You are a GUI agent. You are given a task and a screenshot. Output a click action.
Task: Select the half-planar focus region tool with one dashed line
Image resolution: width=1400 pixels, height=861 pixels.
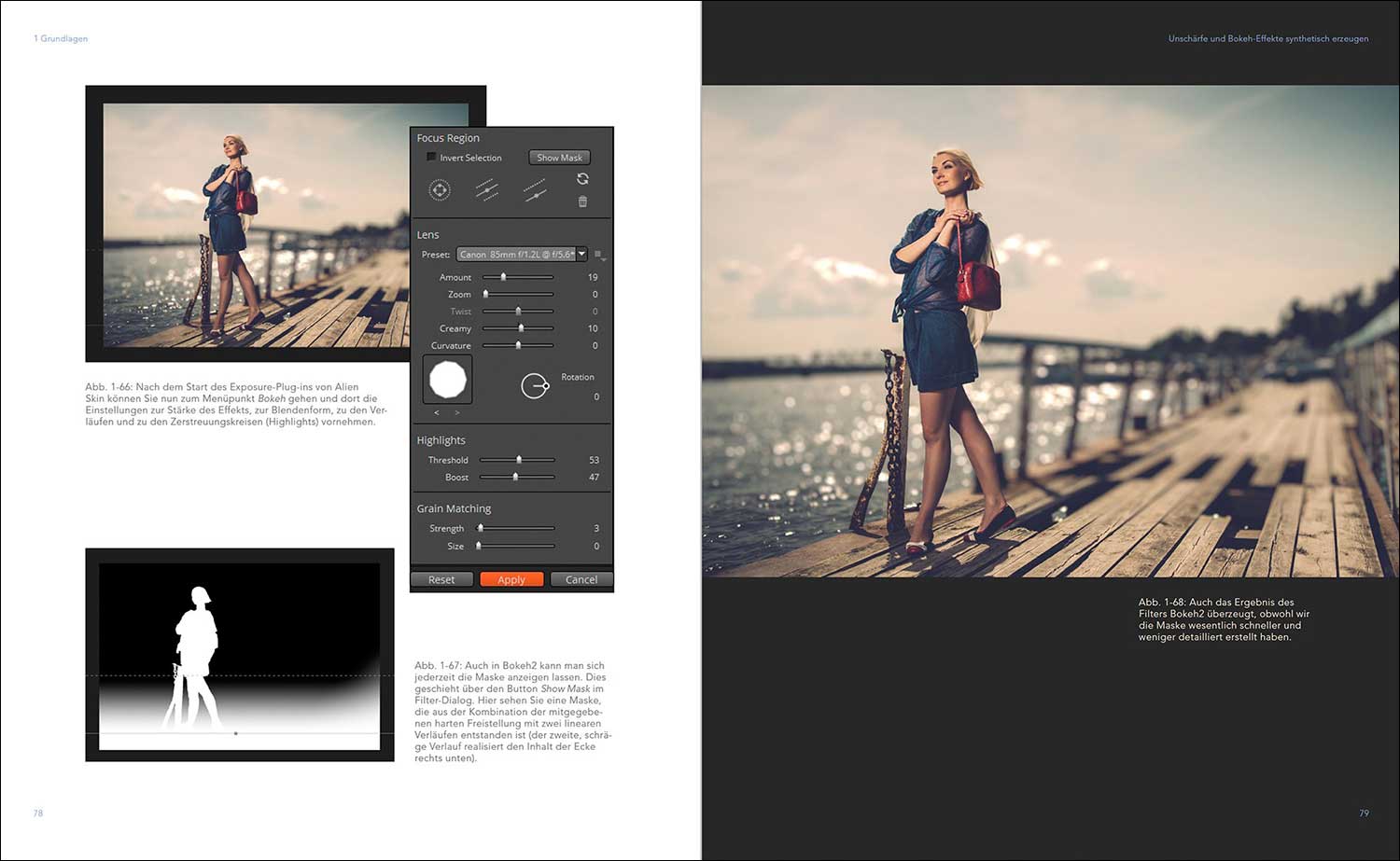click(x=535, y=190)
